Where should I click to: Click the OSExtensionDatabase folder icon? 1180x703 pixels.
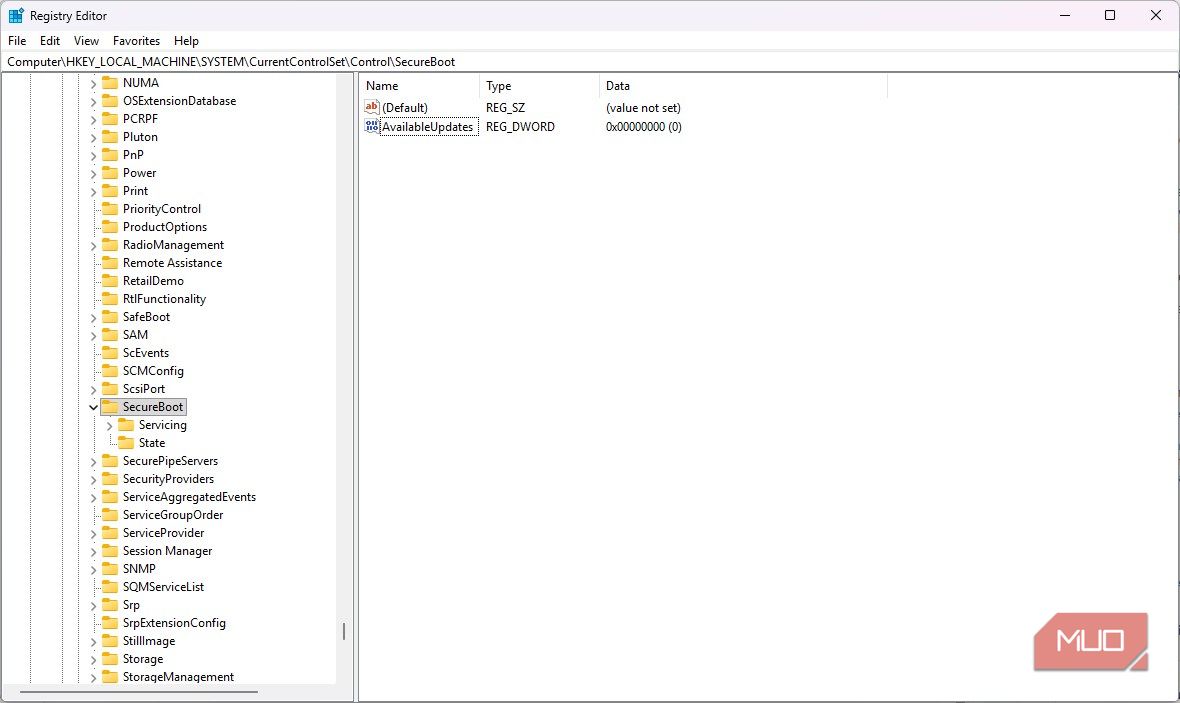[110, 100]
